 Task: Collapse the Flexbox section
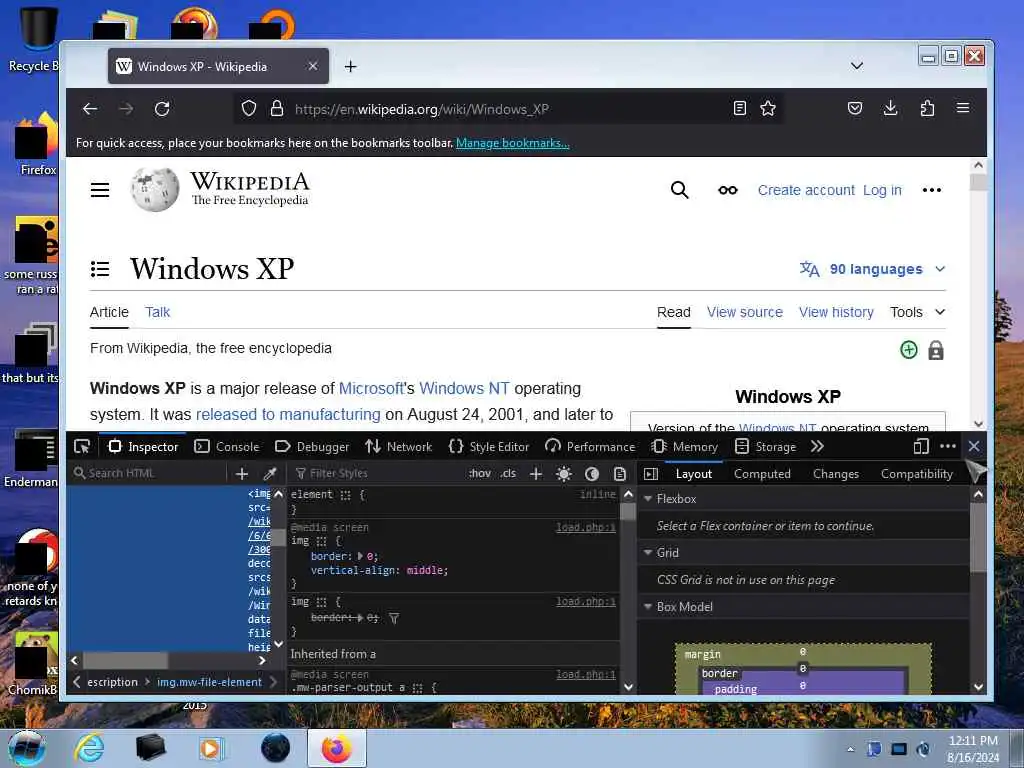(648, 499)
